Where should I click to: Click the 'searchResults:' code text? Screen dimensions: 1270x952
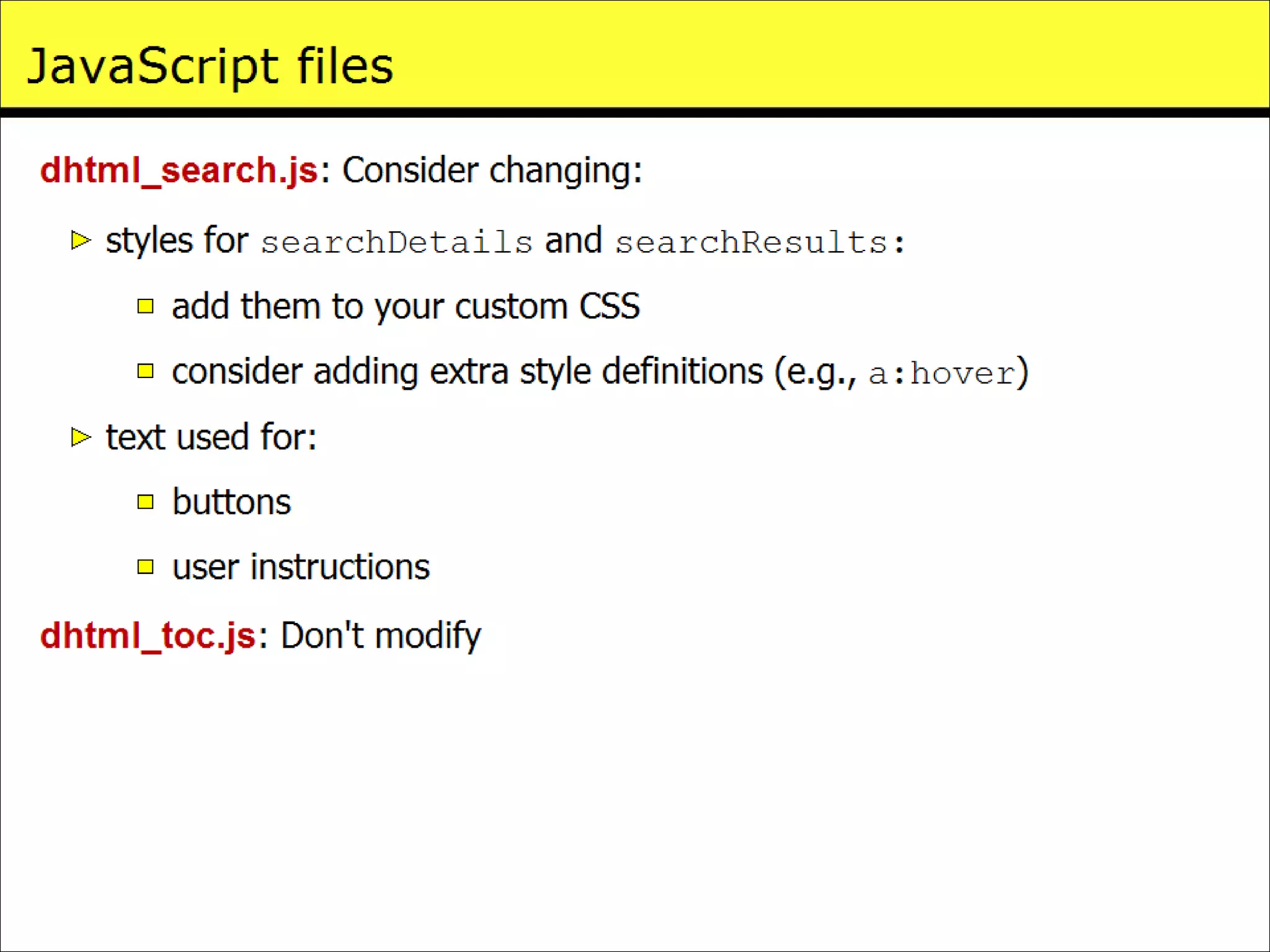tap(759, 242)
